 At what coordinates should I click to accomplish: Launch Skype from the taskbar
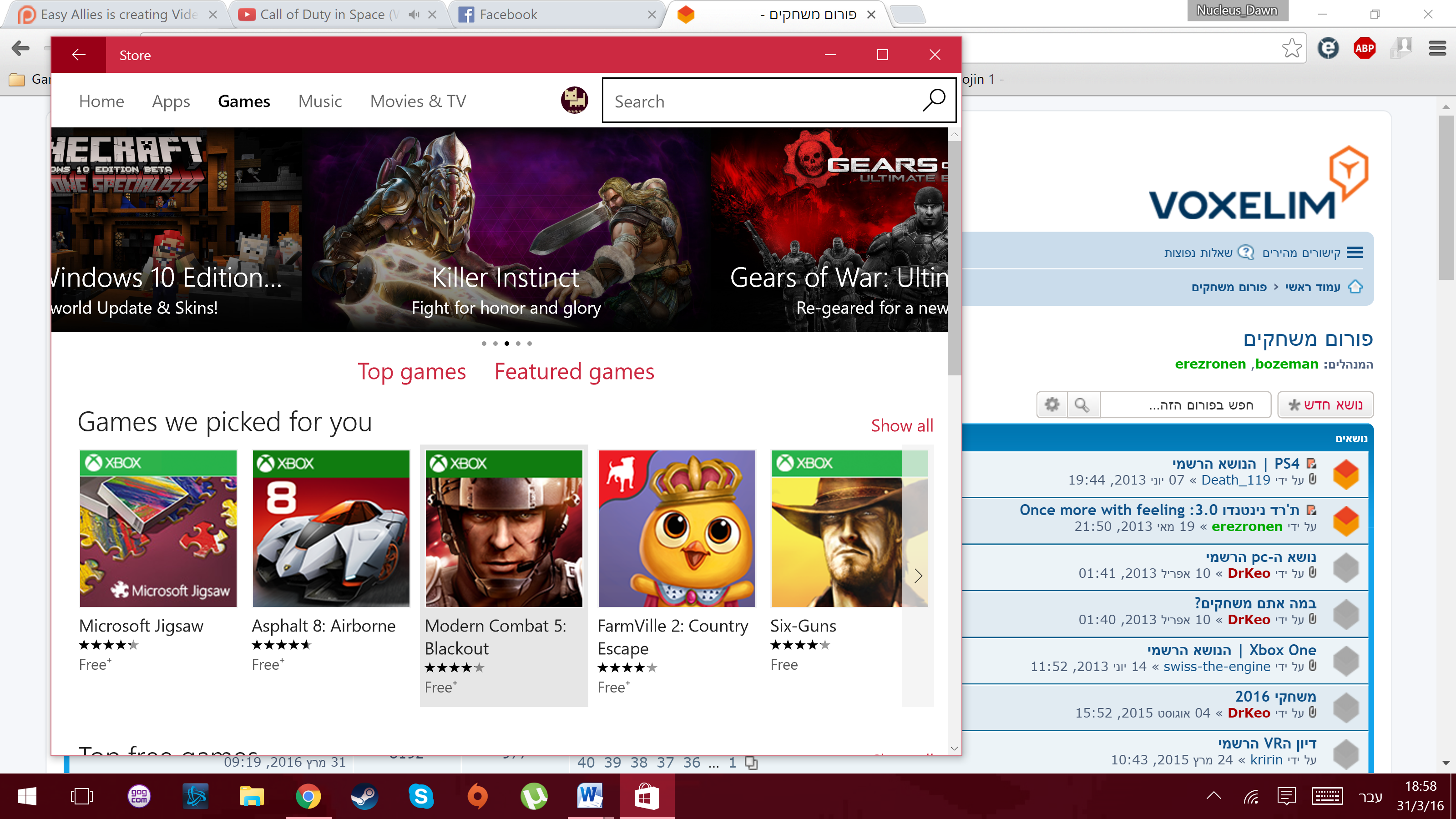(x=421, y=796)
